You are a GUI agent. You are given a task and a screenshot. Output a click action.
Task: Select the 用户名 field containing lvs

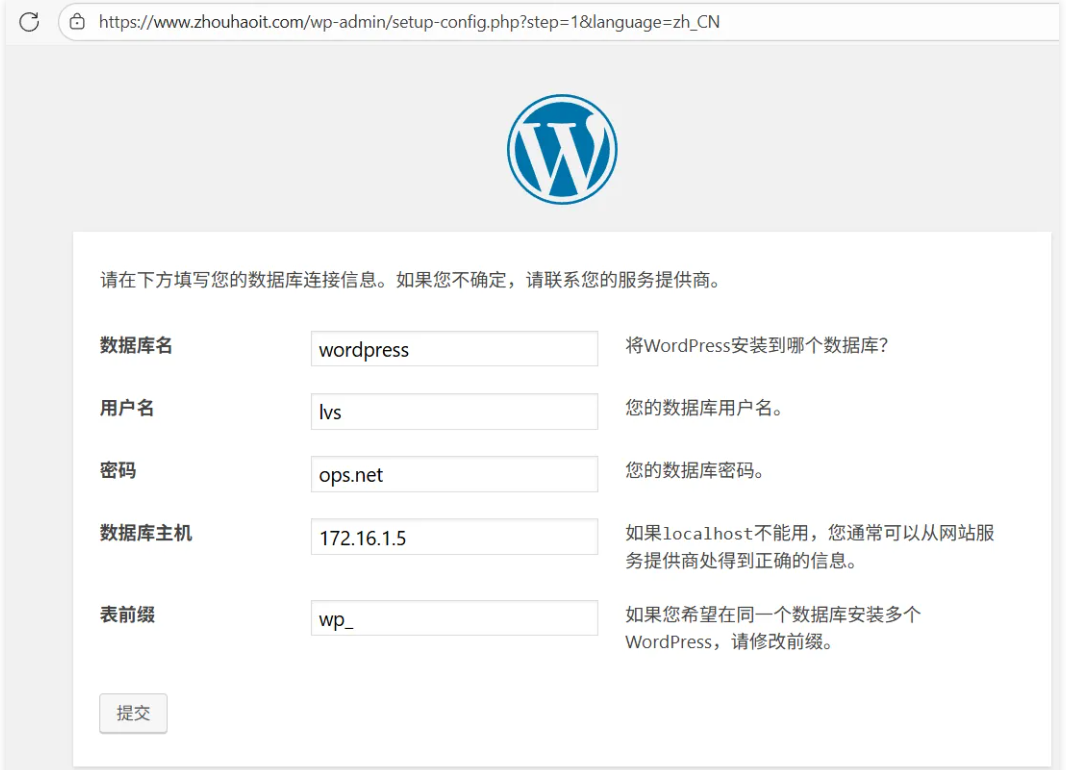[454, 411]
